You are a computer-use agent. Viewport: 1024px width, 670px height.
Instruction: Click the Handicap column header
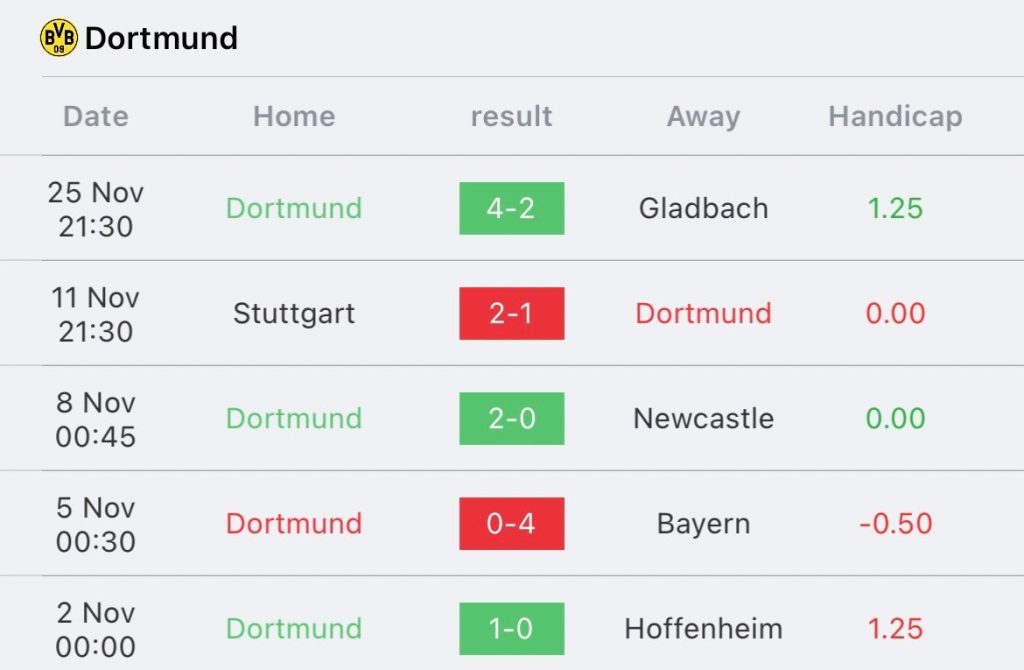tap(895, 117)
